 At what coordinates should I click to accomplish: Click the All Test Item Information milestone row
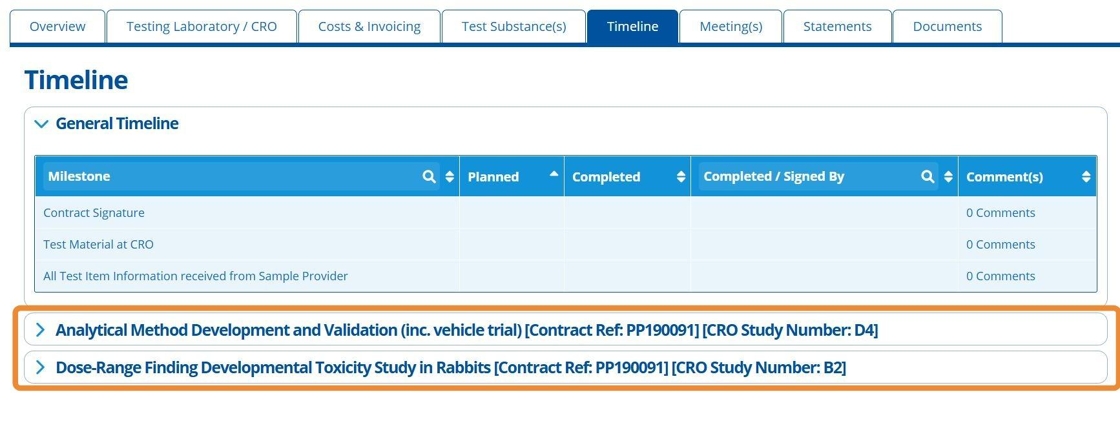click(x=195, y=276)
